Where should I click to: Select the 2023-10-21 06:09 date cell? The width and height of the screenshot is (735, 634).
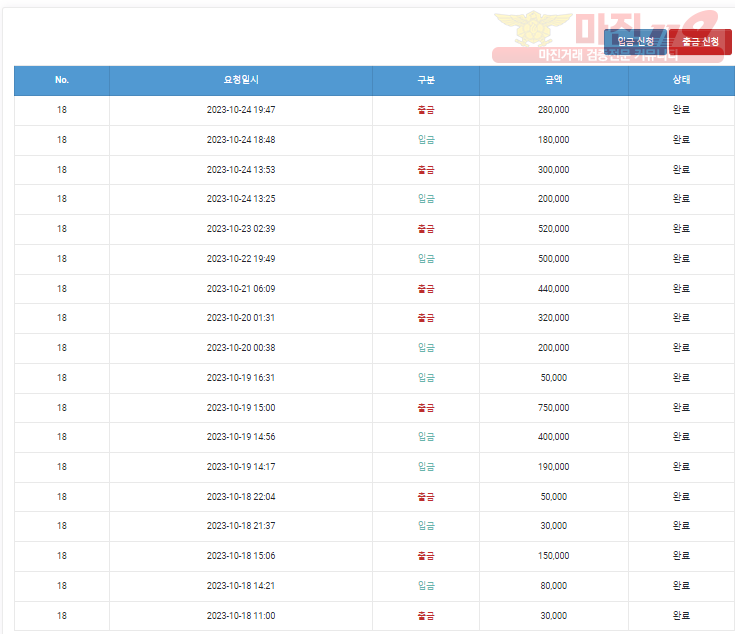pos(241,288)
